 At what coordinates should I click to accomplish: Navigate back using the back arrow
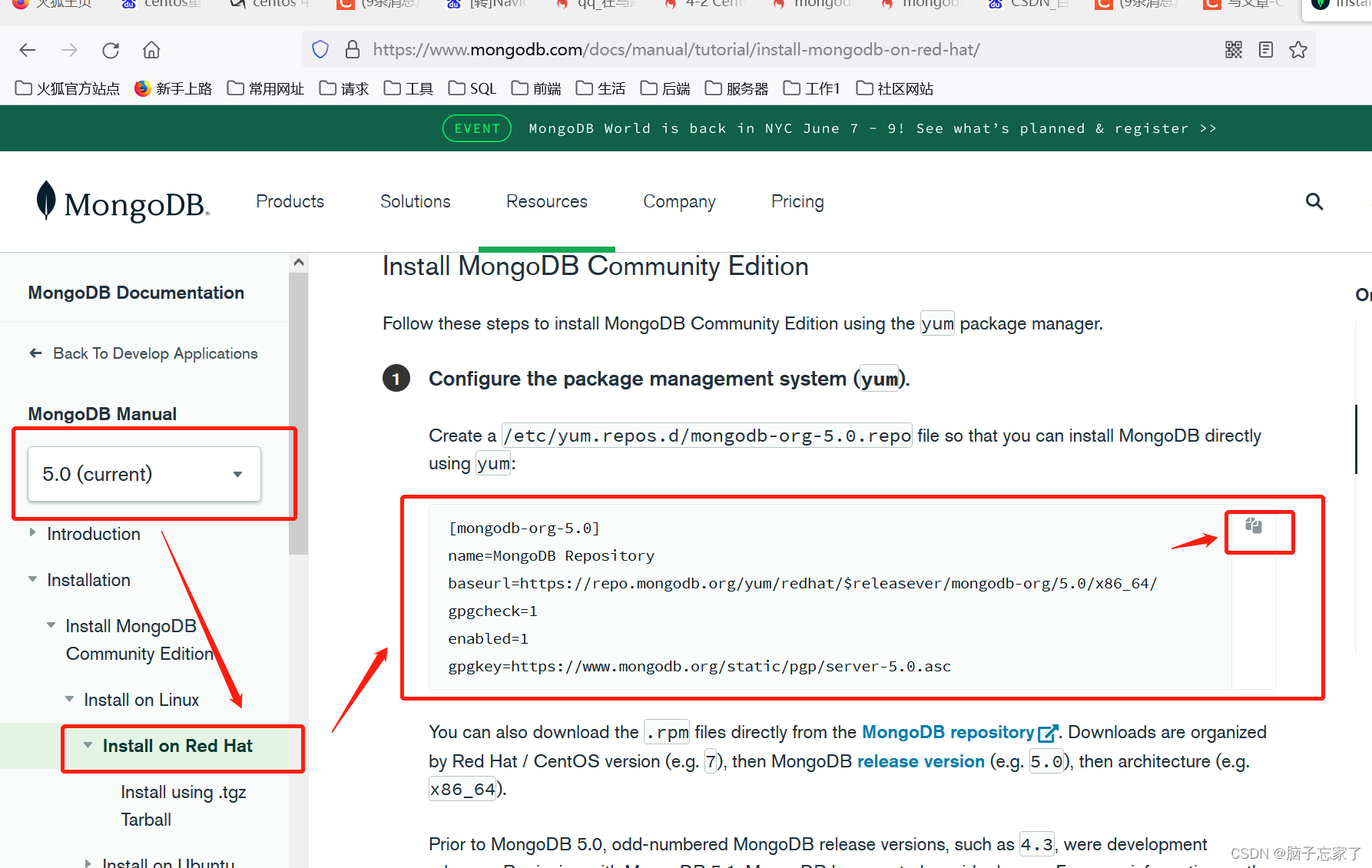coord(27,49)
